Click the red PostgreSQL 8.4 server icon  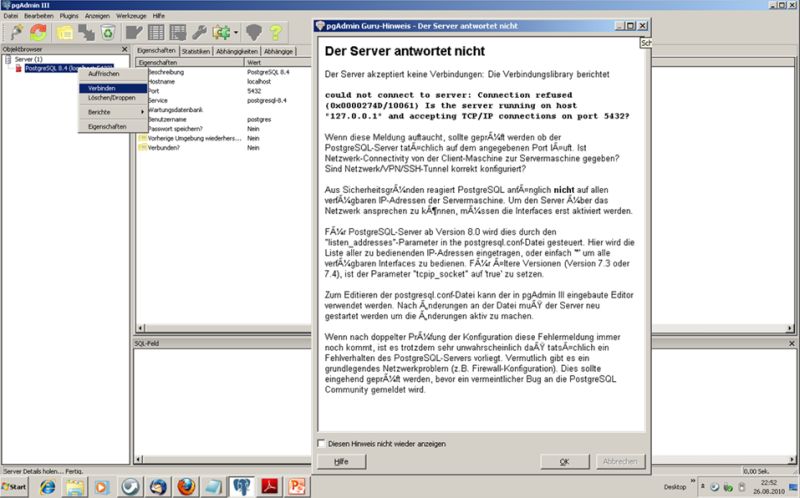click(19, 68)
